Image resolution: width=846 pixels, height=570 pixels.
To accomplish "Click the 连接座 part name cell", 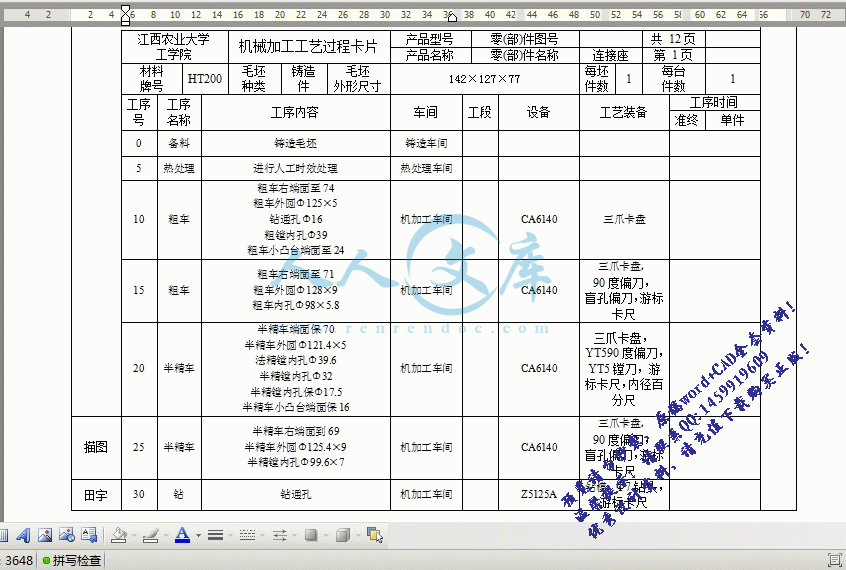I will pos(610,55).
